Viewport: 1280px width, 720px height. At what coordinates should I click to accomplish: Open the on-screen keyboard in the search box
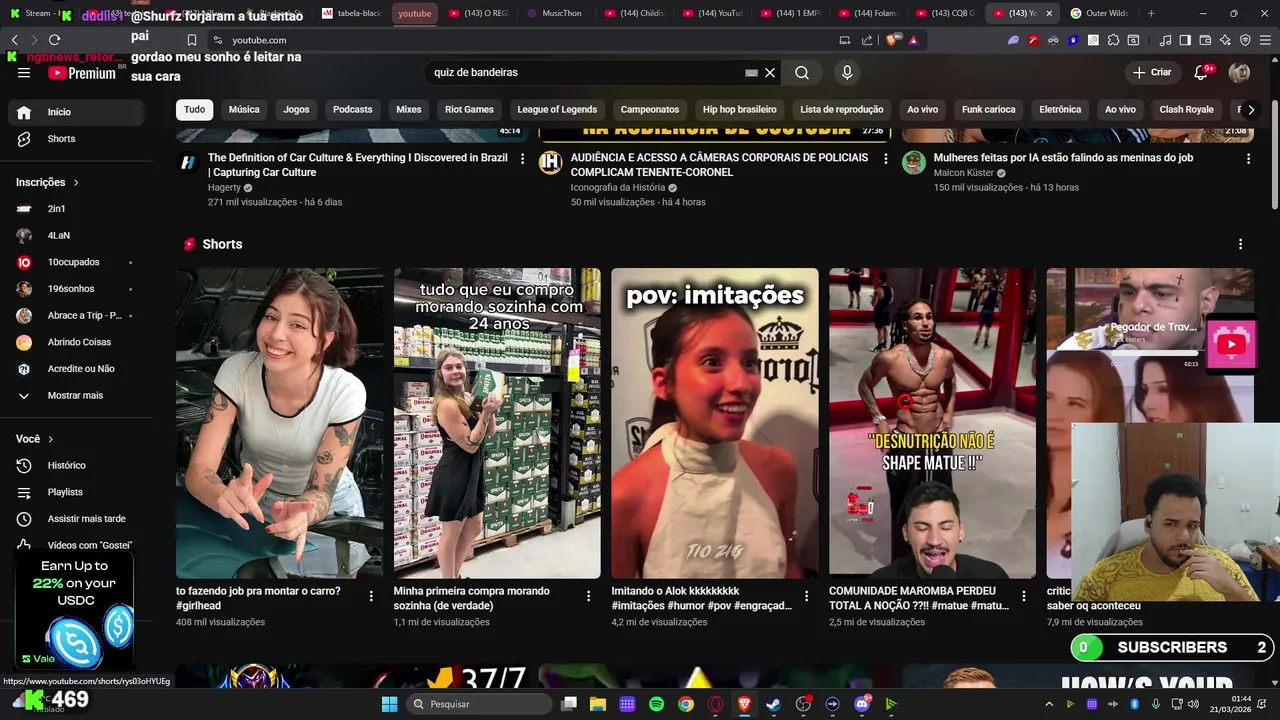point(751,73)
